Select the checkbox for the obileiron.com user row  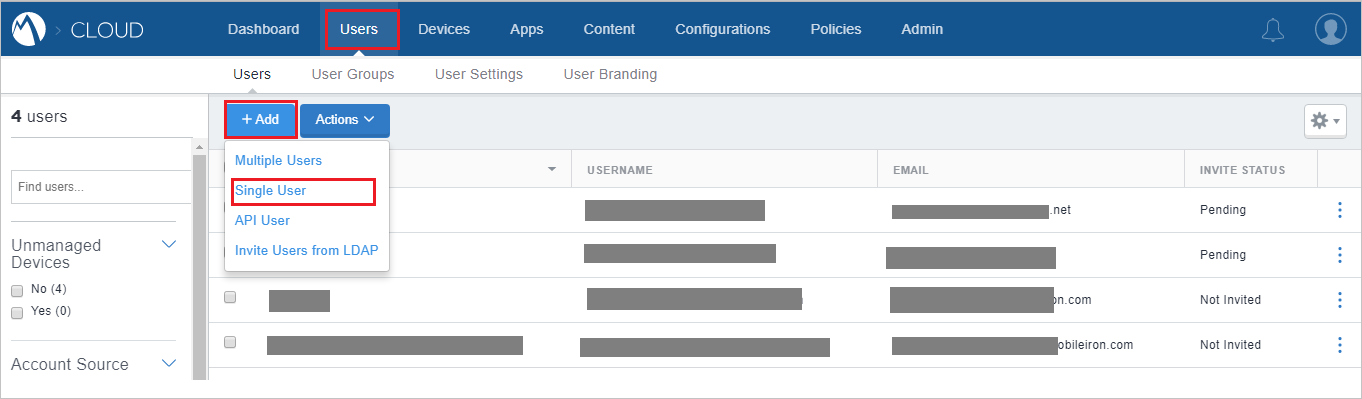click(230, 342)
